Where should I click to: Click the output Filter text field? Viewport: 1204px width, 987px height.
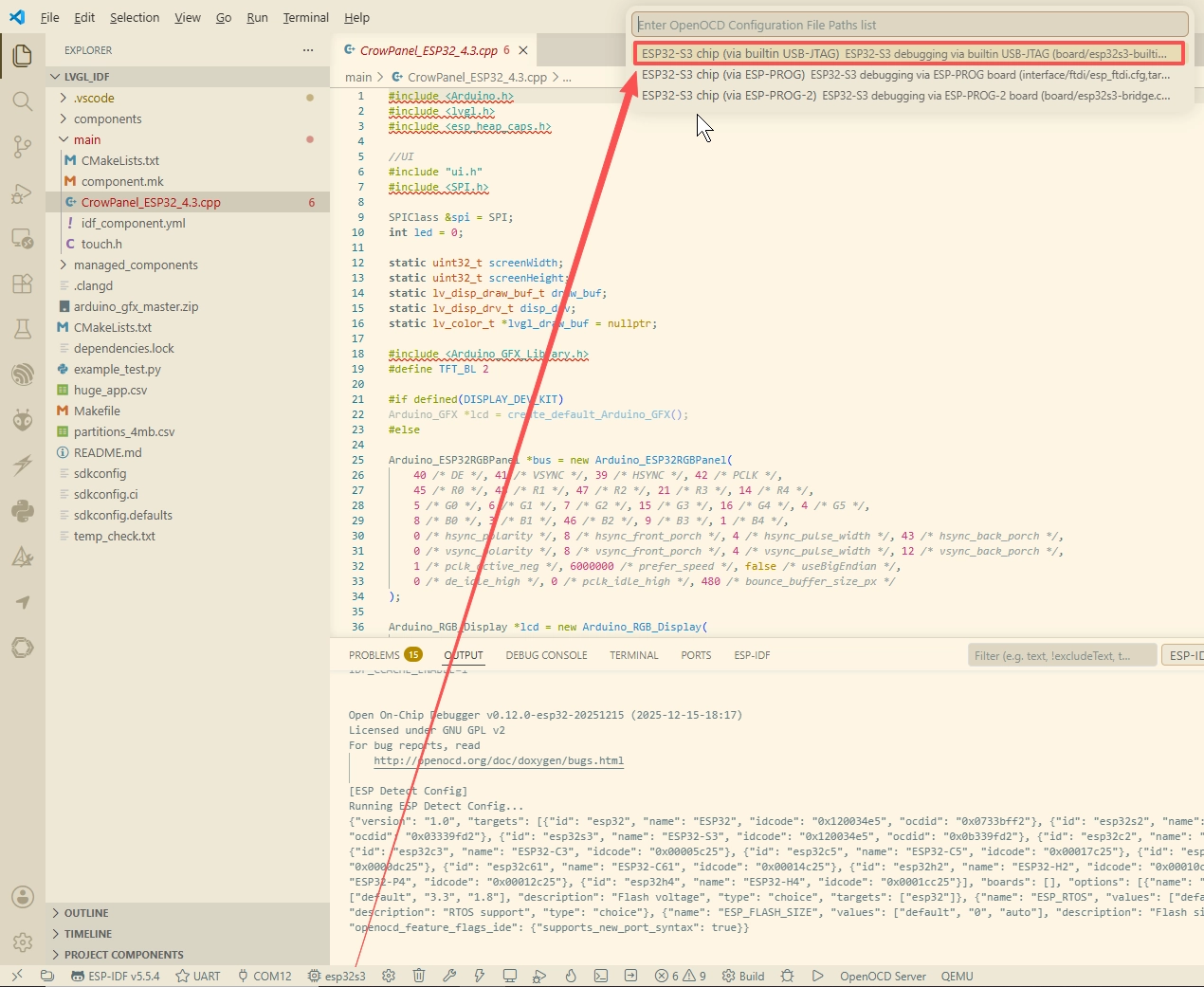pos(1062,655)
